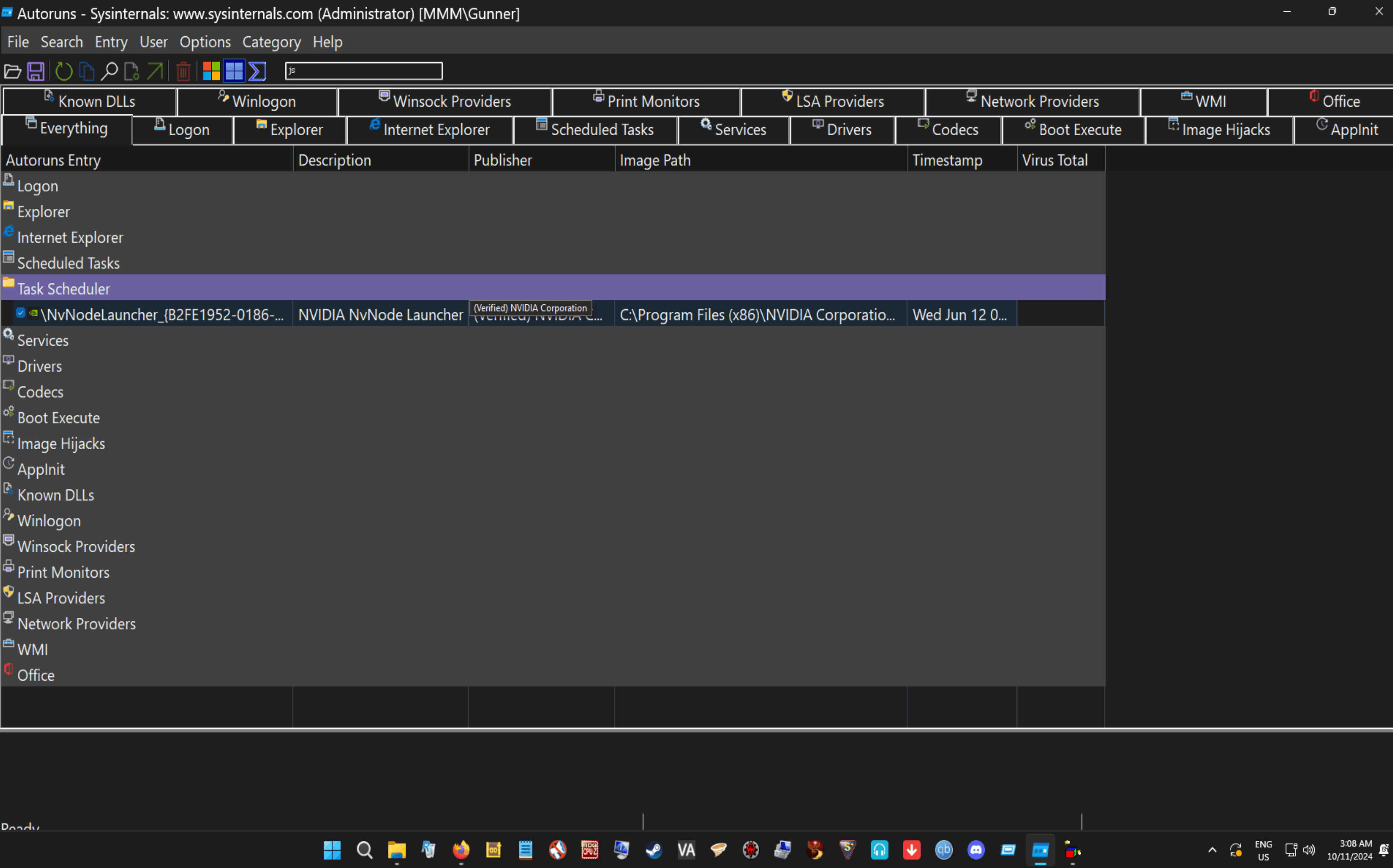
Task: Toggle the Hide Windows Entries blue icon
Action: (x=234, y=71)
